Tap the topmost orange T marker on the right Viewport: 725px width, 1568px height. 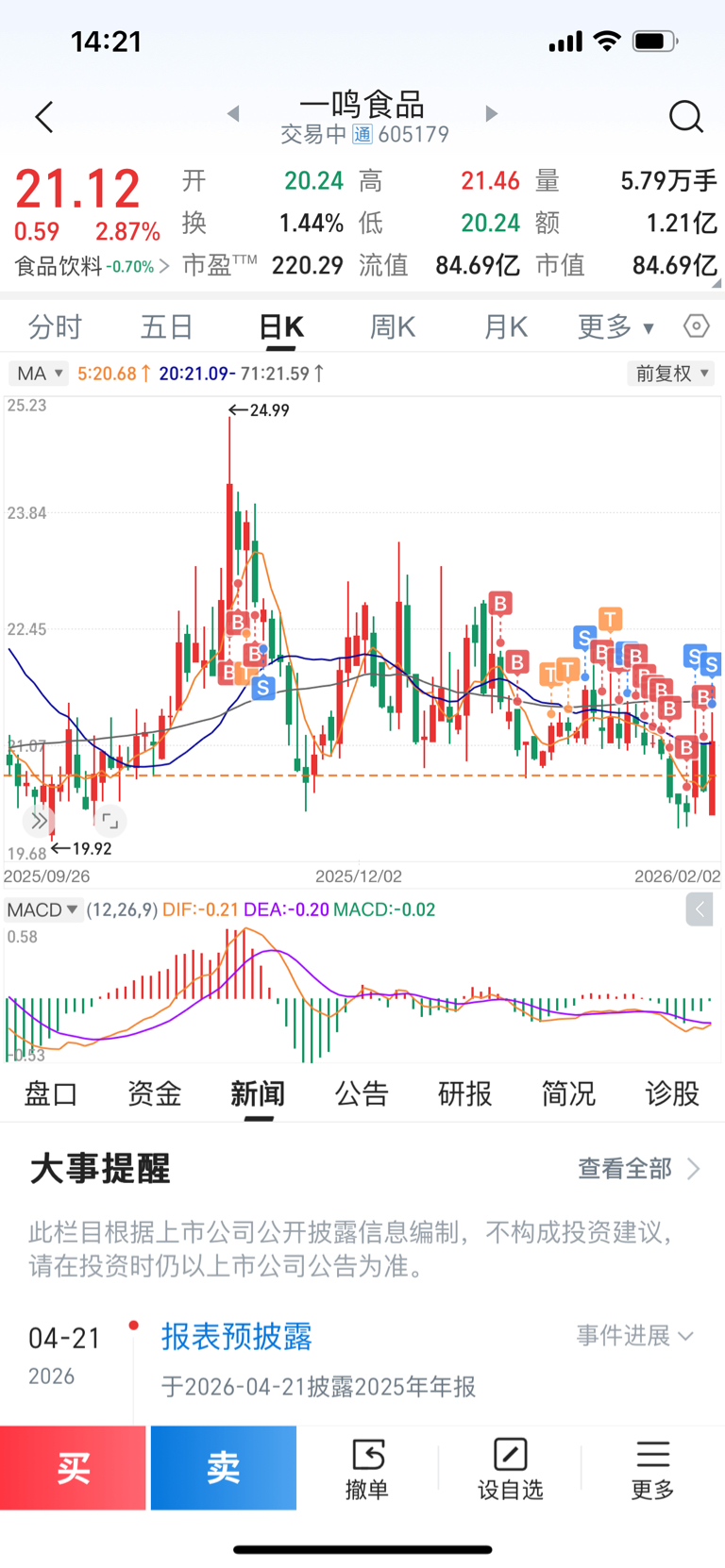click(611, 619)
